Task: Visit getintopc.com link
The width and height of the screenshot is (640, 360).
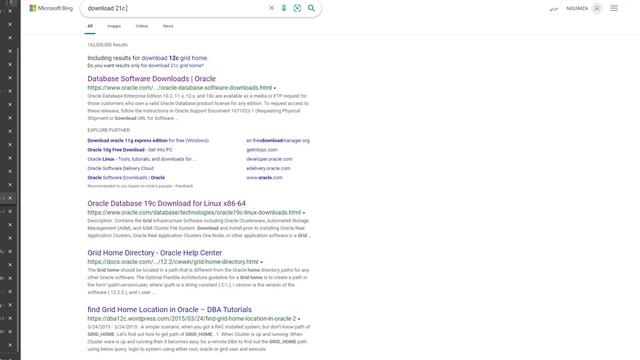Action: point(262,150)
